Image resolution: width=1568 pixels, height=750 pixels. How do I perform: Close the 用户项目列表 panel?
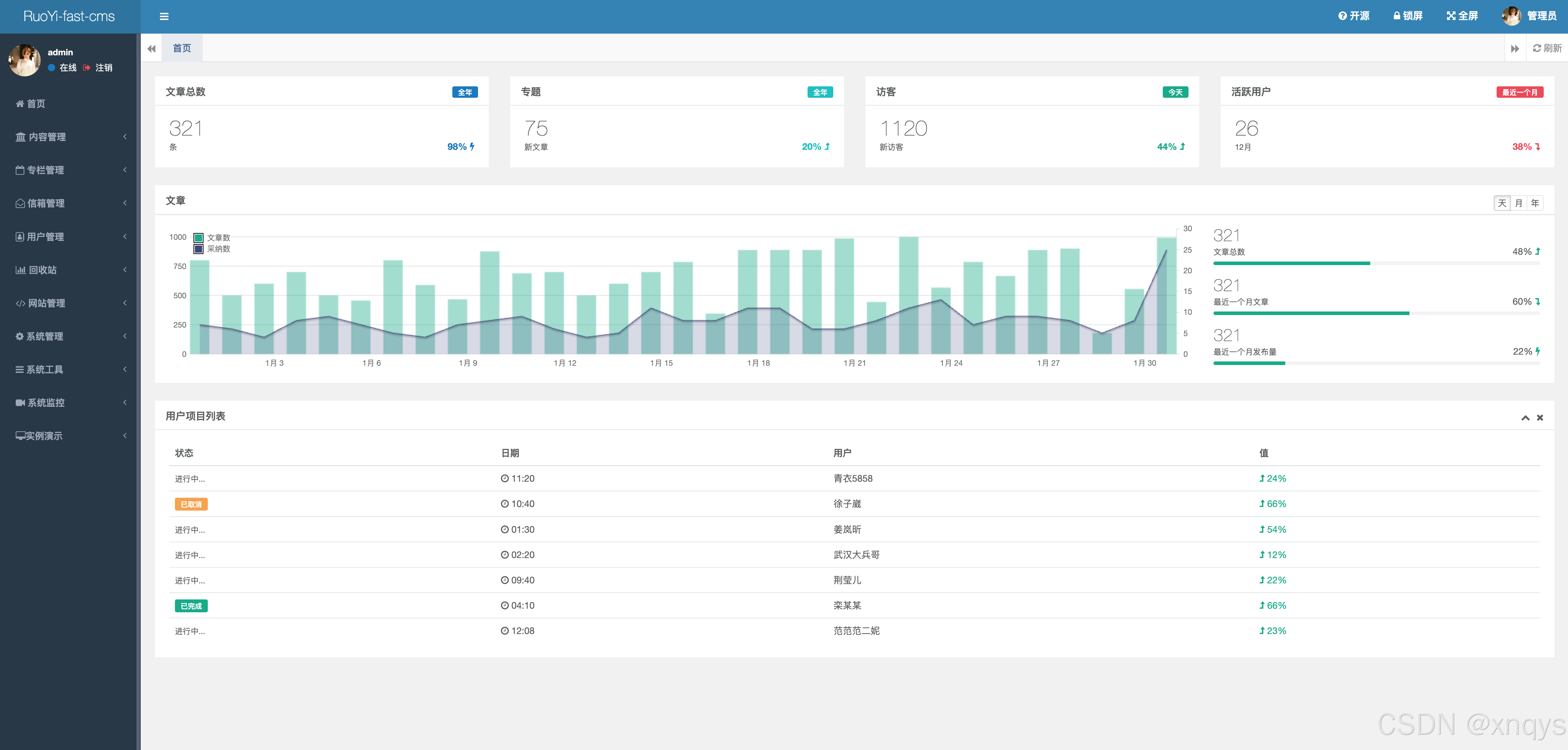click(1539, 417)
